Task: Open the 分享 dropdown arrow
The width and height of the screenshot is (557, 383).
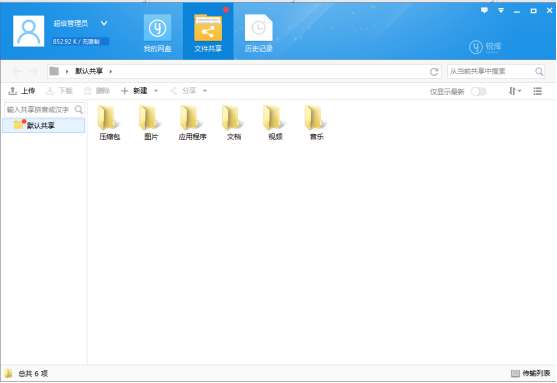Action: coord(205,91)
